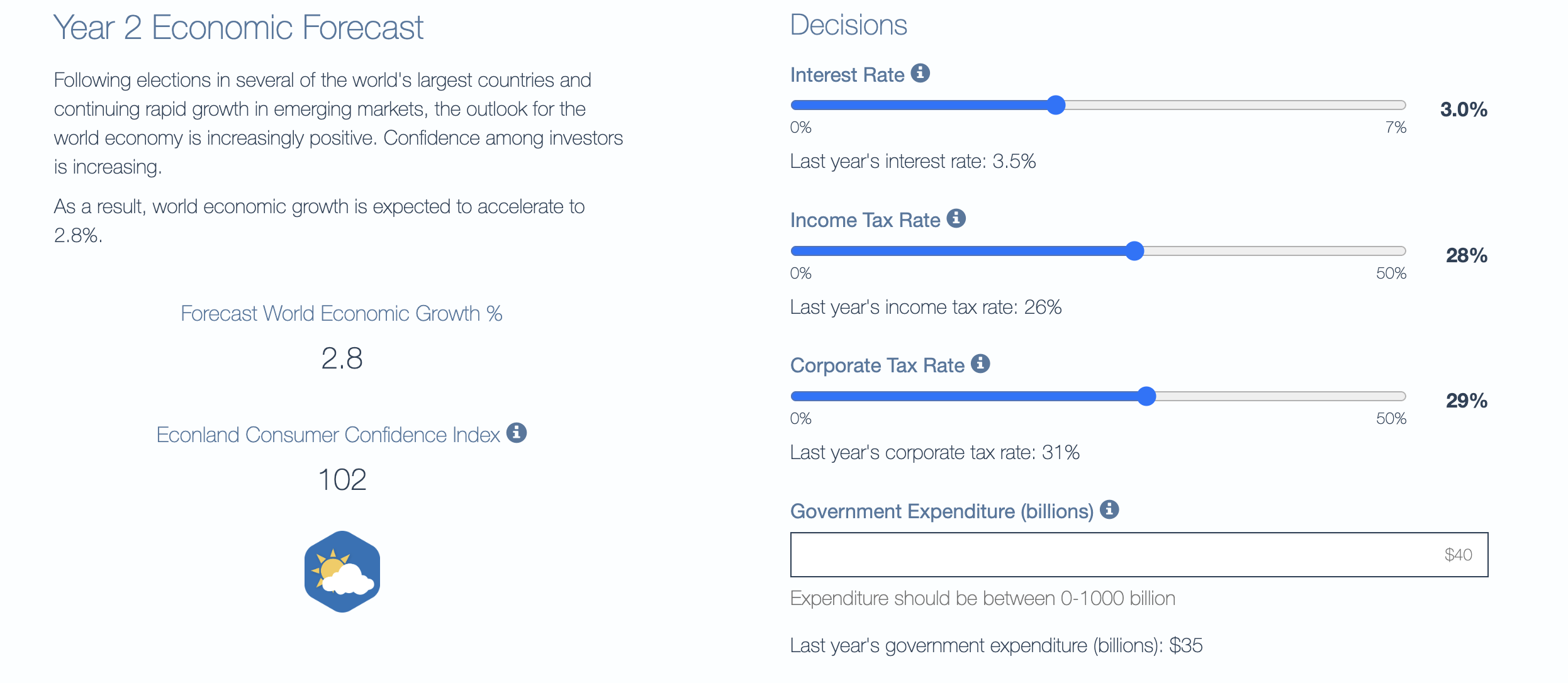Open the Interest Rate info tooltip icon
Image resolution: width=1568 pixels, height=683 pixels.
[x=922, y=73]
